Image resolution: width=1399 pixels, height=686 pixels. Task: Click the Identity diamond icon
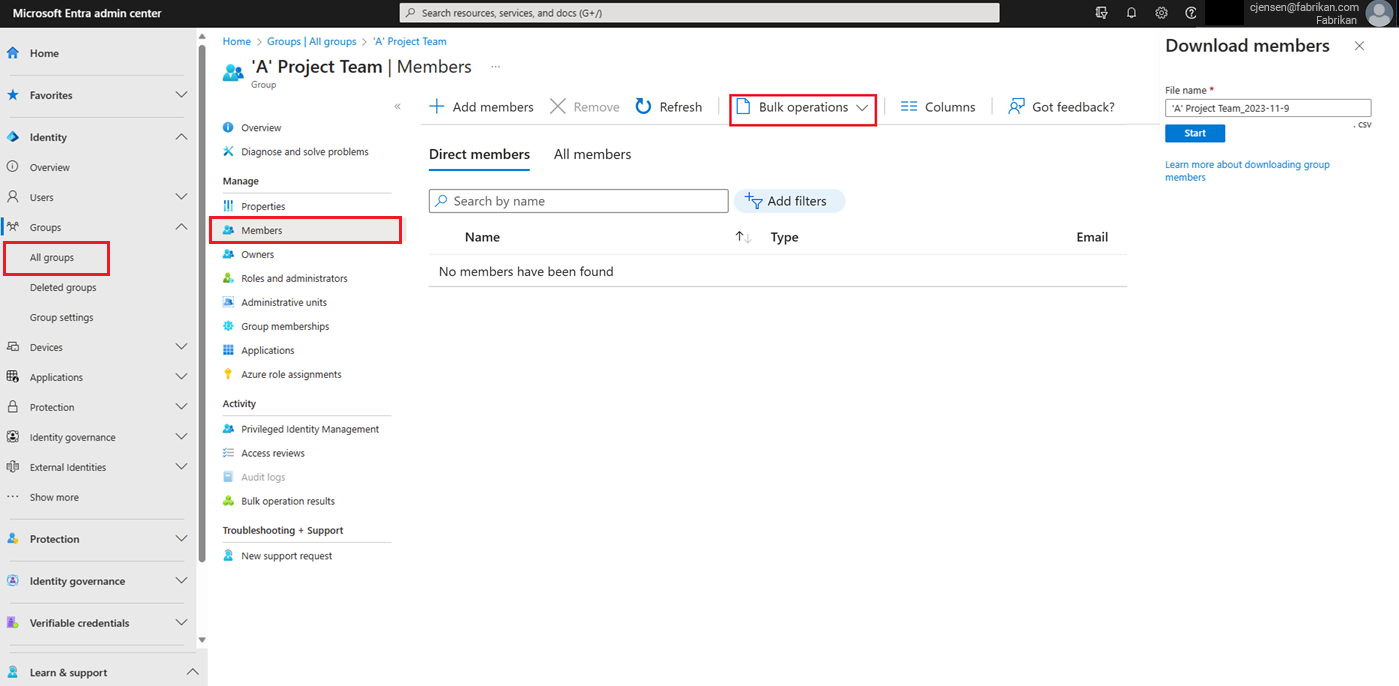tap(13, 137)
